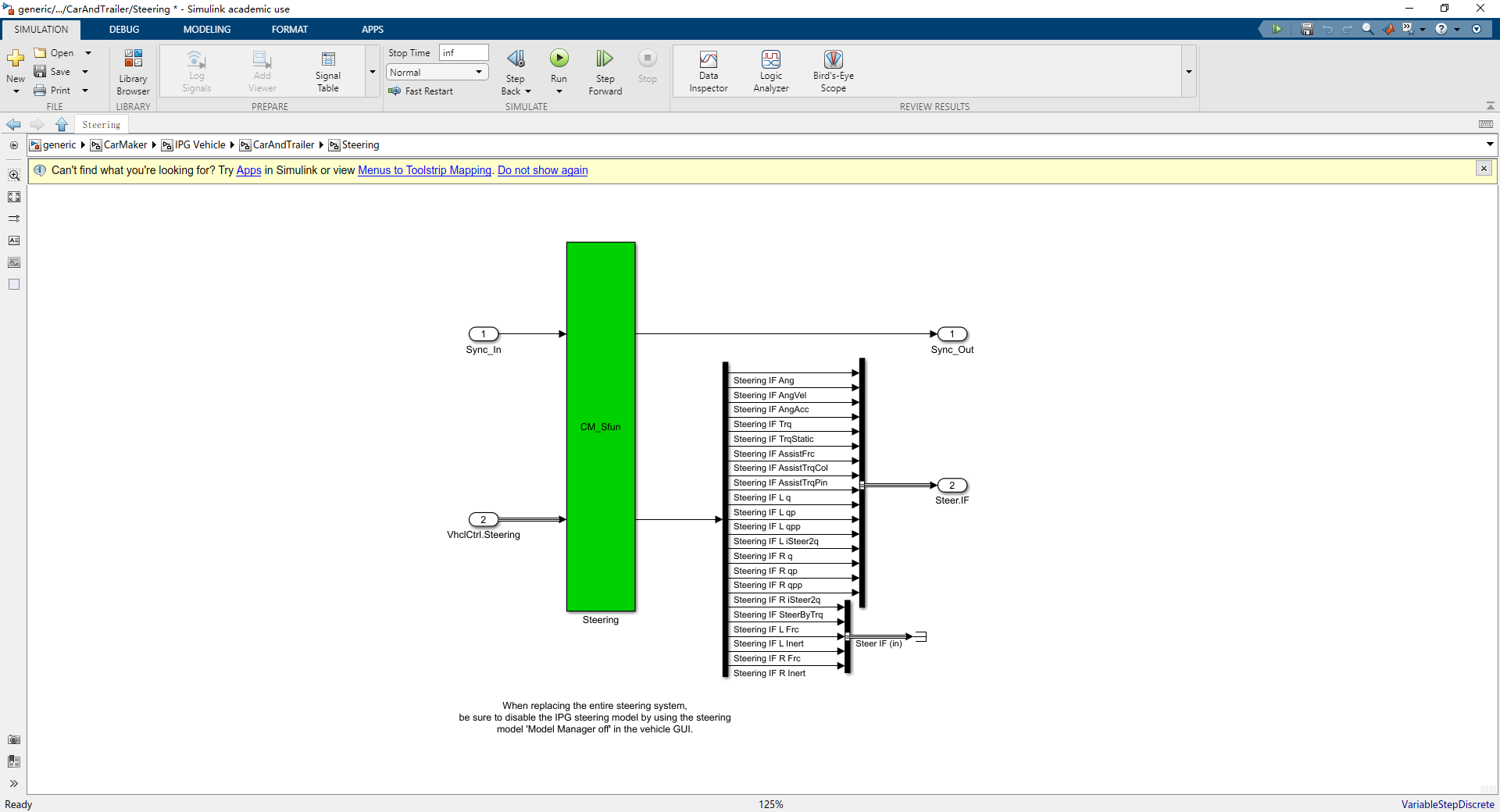Go up to parent with the blue up arrow
Image resolution: width=1500 pixels, height=812 pixels.
62,125
